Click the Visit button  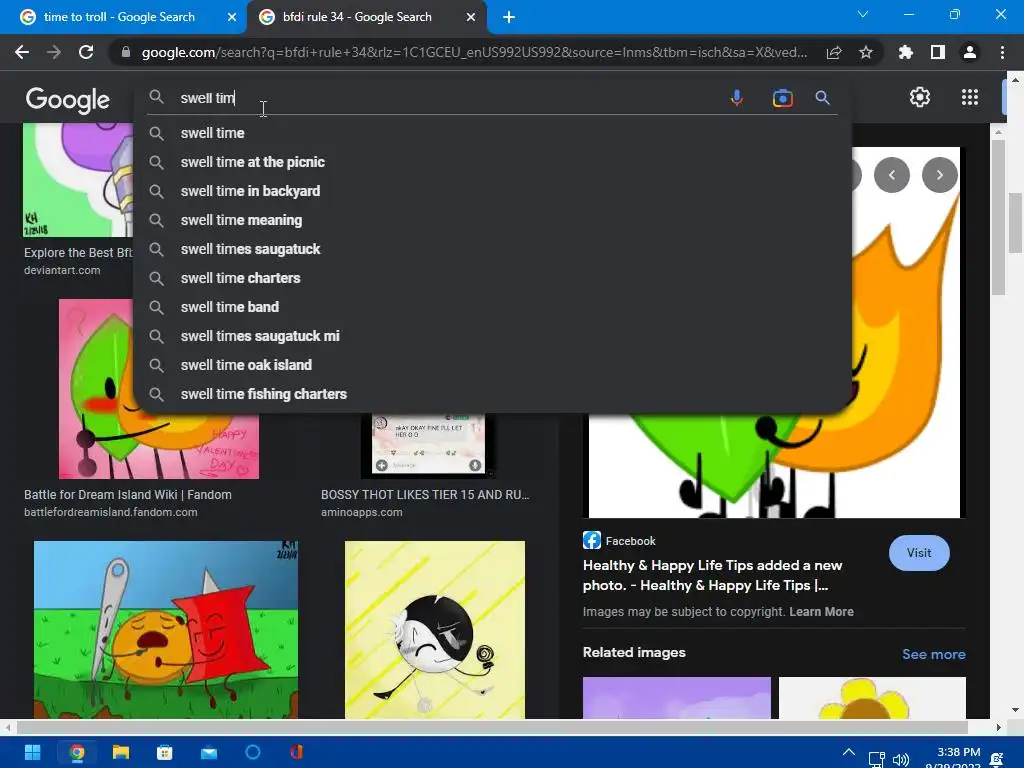919,552
